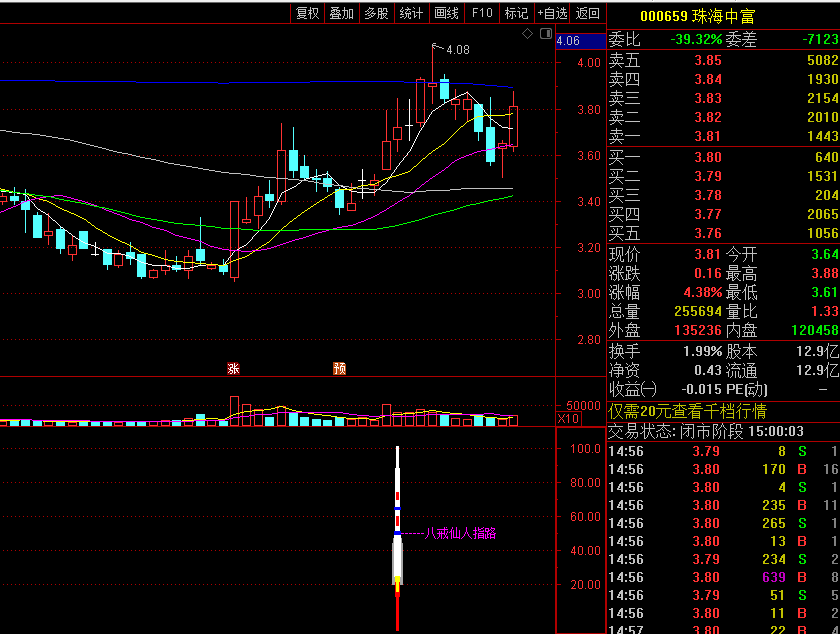Activate the 画线 drawing tool

[446, 13]
